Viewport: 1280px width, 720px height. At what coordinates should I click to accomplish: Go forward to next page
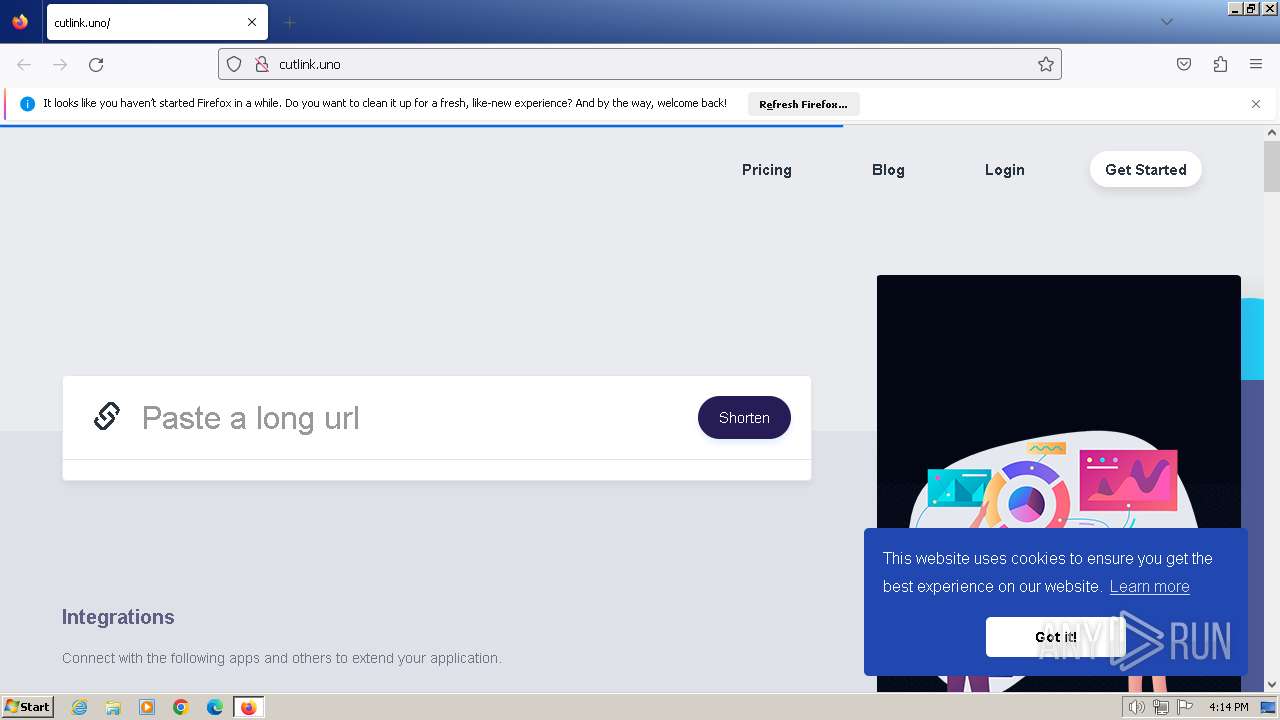[60, 64]
